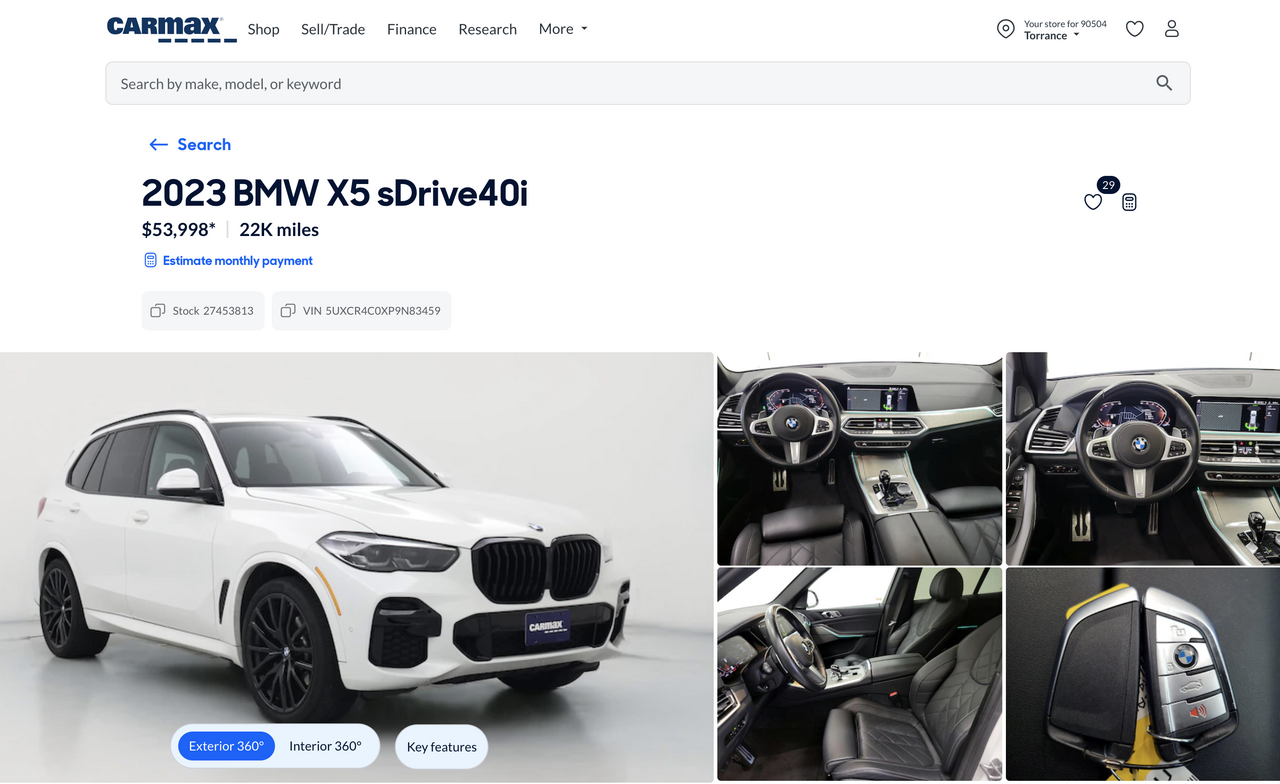This screenshot has width=1280, height=784.
Task: Click the 29 favorites count badge
Action: 1107,185
